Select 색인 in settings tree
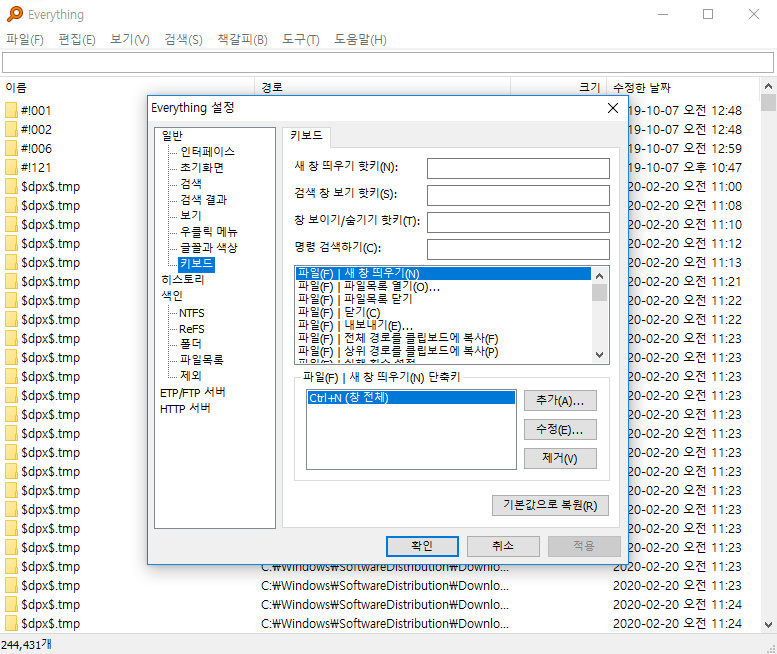This screenshot has height=654, width=777. (172, 295)
